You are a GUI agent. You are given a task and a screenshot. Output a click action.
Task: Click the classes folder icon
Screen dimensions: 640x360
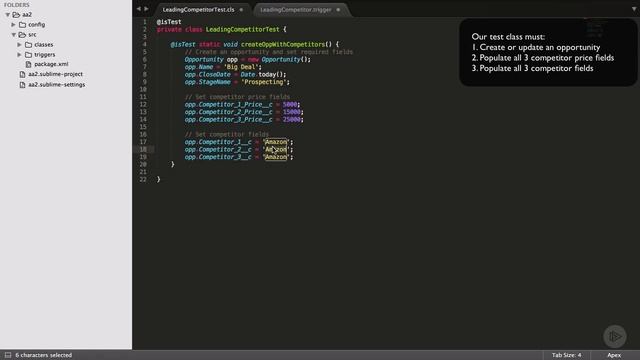coord(29,44)
